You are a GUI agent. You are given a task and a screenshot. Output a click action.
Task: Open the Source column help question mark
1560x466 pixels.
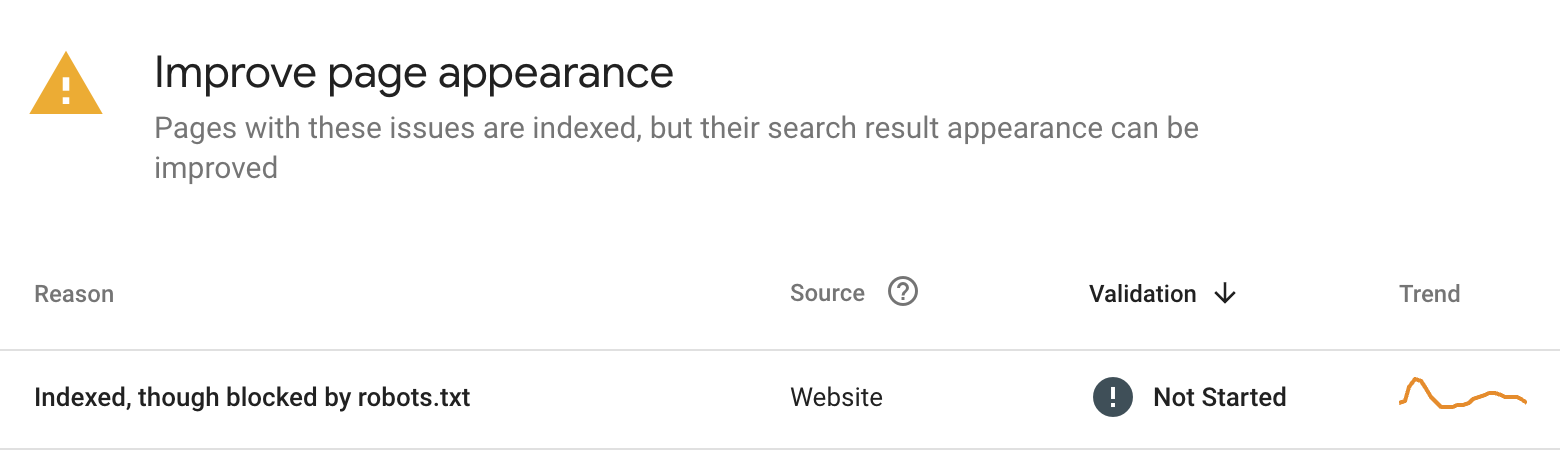tap(903, 292)
